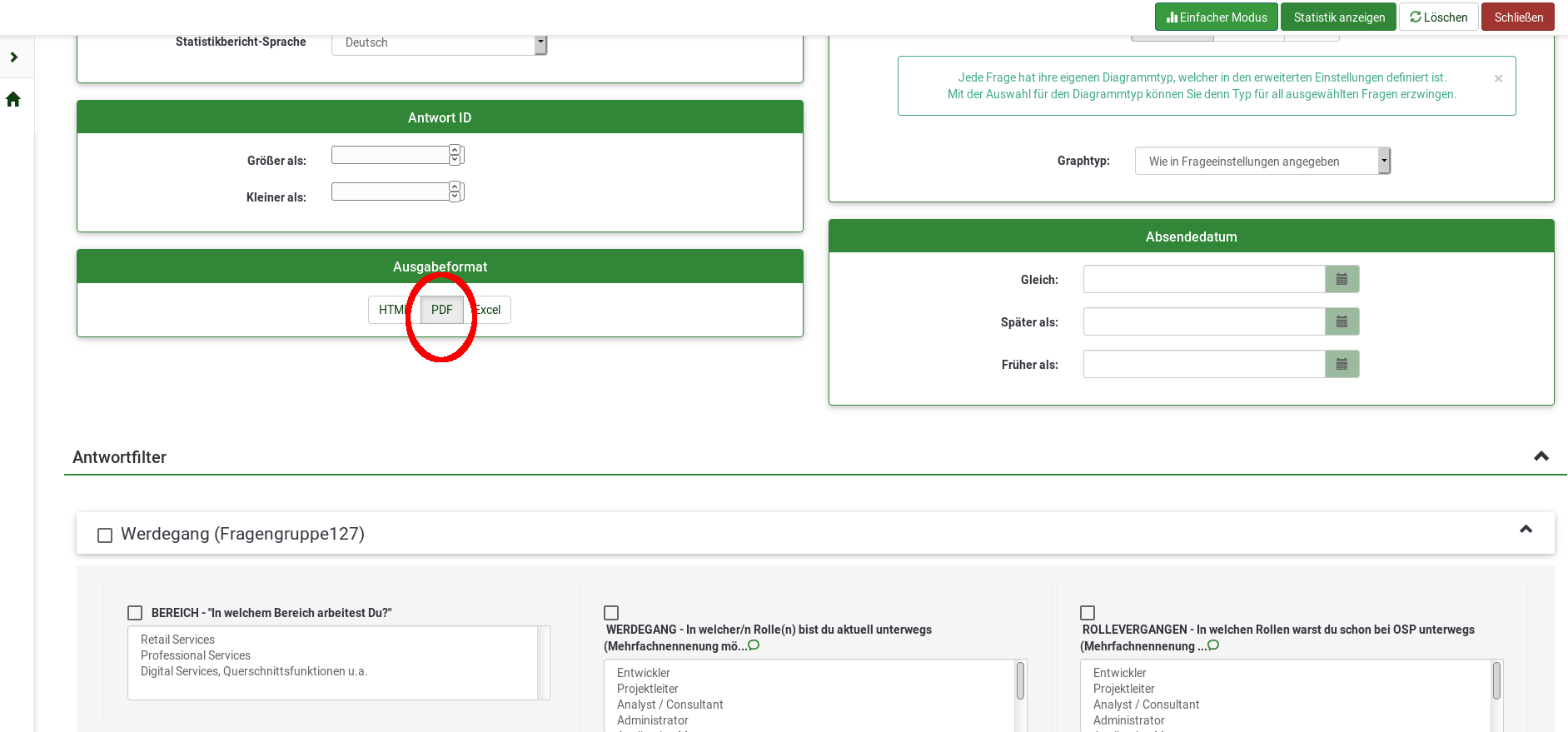Click the Kleiner als spinner arrows

point(455,192)
